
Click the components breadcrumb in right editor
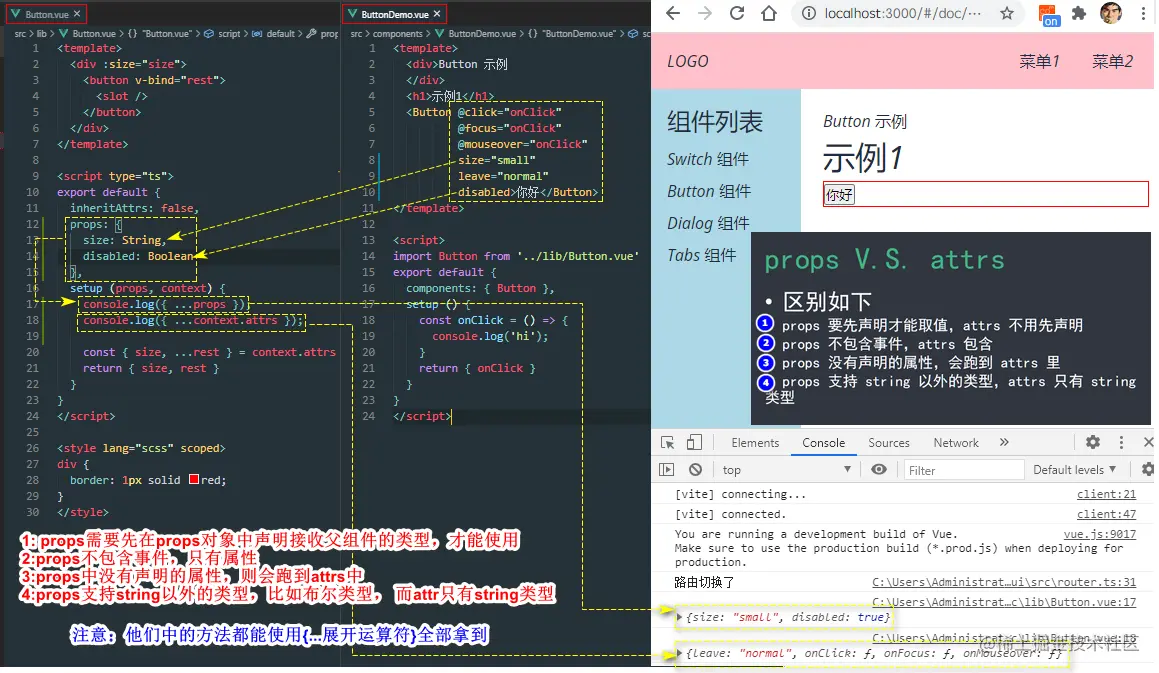click(x=398, y=34)
